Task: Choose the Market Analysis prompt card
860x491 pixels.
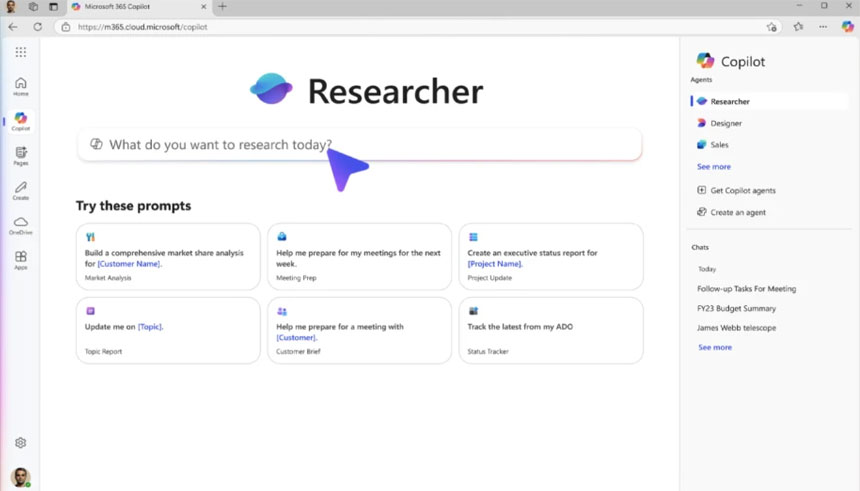Action: point(168,256)
